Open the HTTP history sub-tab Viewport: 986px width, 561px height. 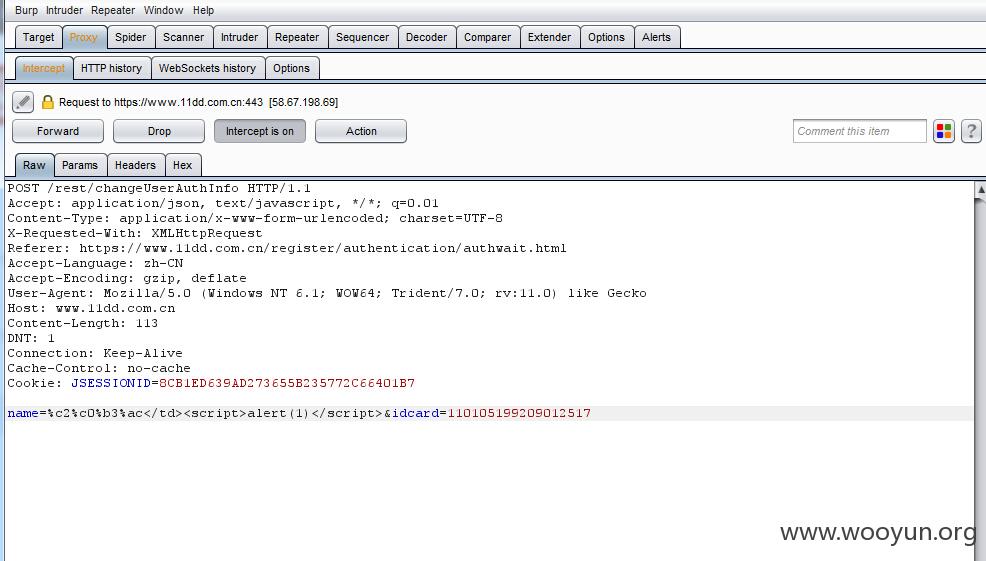(x=111, y=68)
